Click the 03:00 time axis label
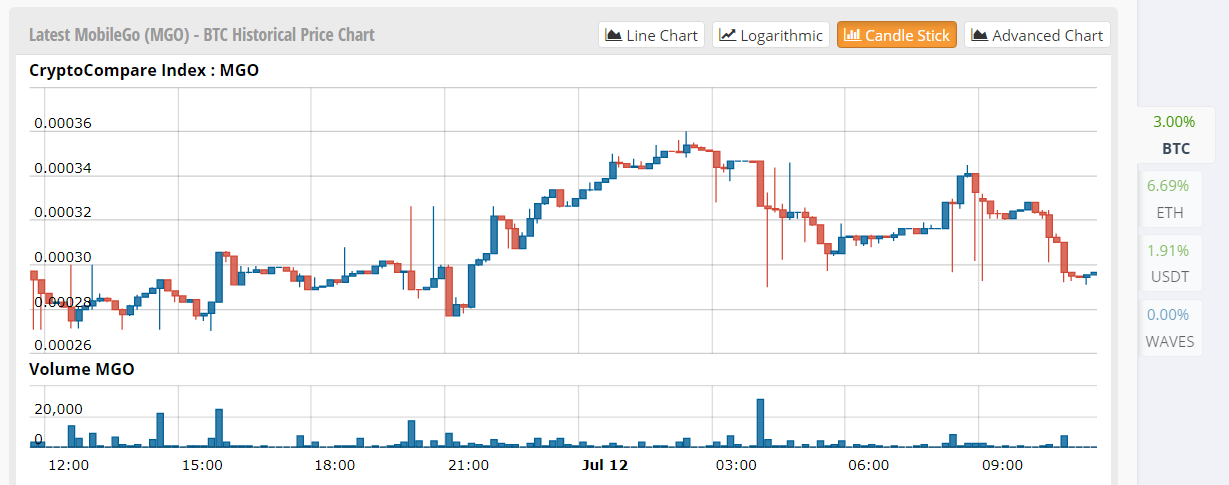The height and width of the screenshot is (485, 1229). pos(735,465)
